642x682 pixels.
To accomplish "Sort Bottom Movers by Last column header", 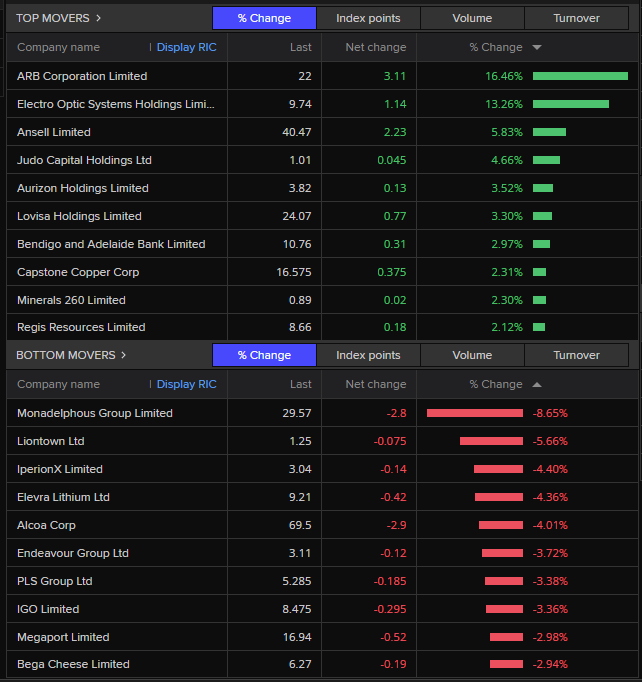I will click(301, 384).
